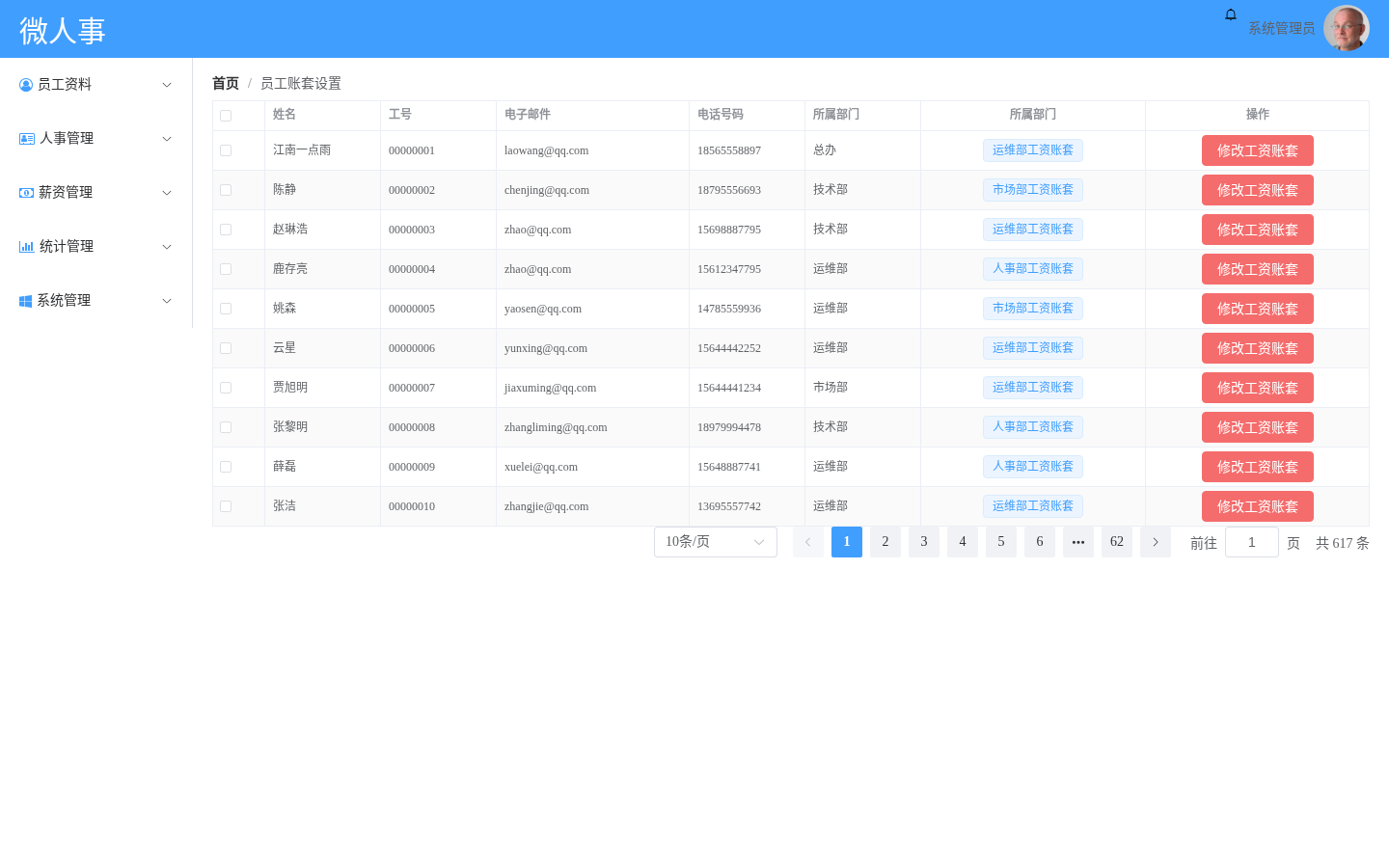Toggle the select-all checkbox in table header
The height and width of the screenshot is (868, 1389).
(x=226, y=116)
